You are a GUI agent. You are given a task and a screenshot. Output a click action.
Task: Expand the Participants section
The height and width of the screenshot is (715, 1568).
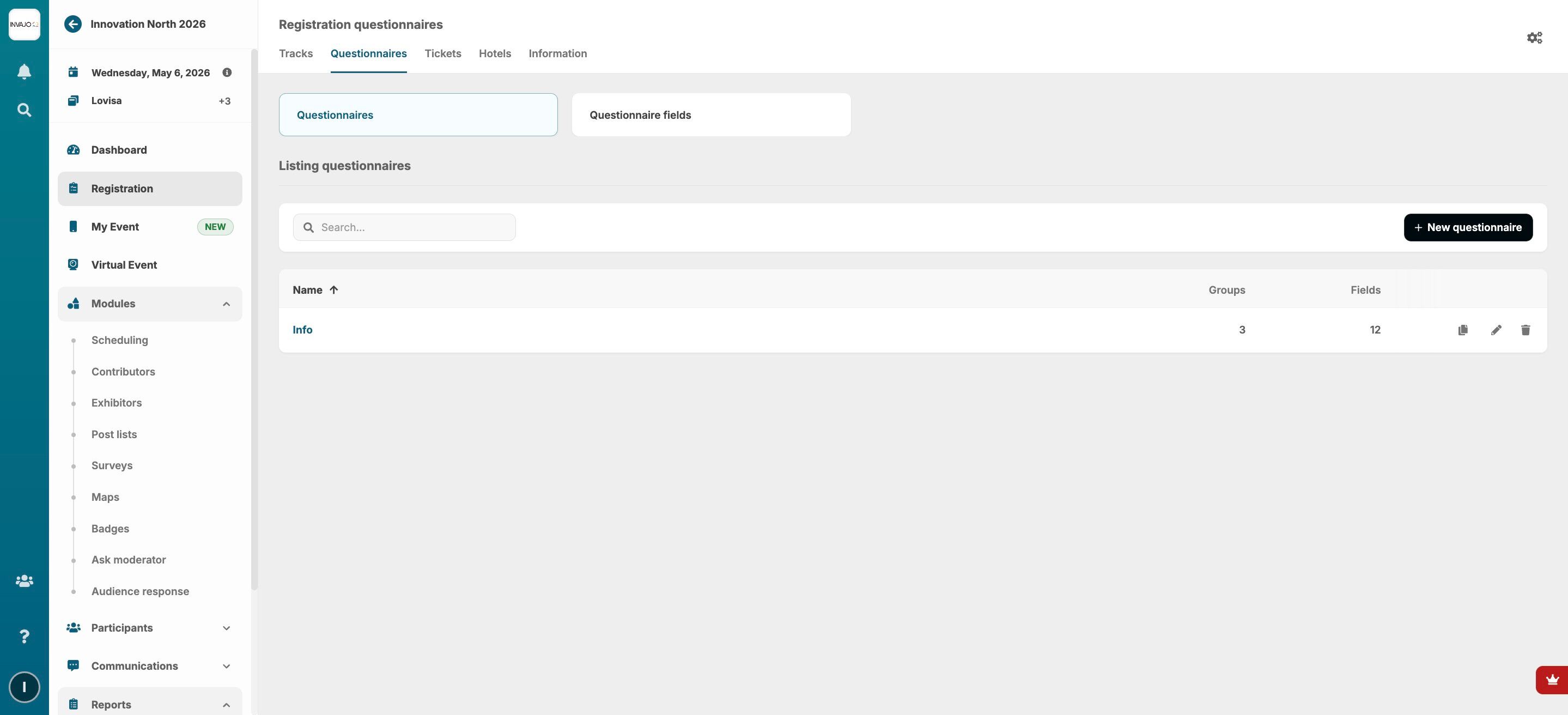(x=226, y=628)
